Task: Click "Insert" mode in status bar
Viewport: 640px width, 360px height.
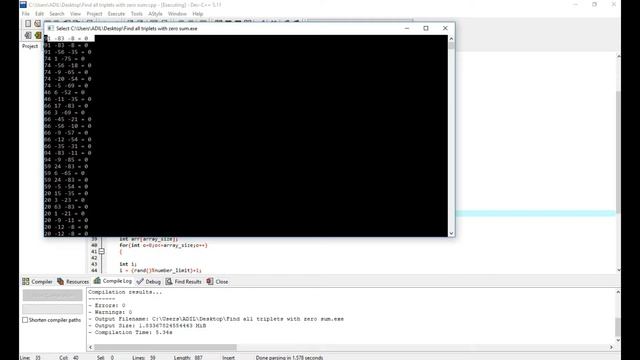Action: pos(229,358)
